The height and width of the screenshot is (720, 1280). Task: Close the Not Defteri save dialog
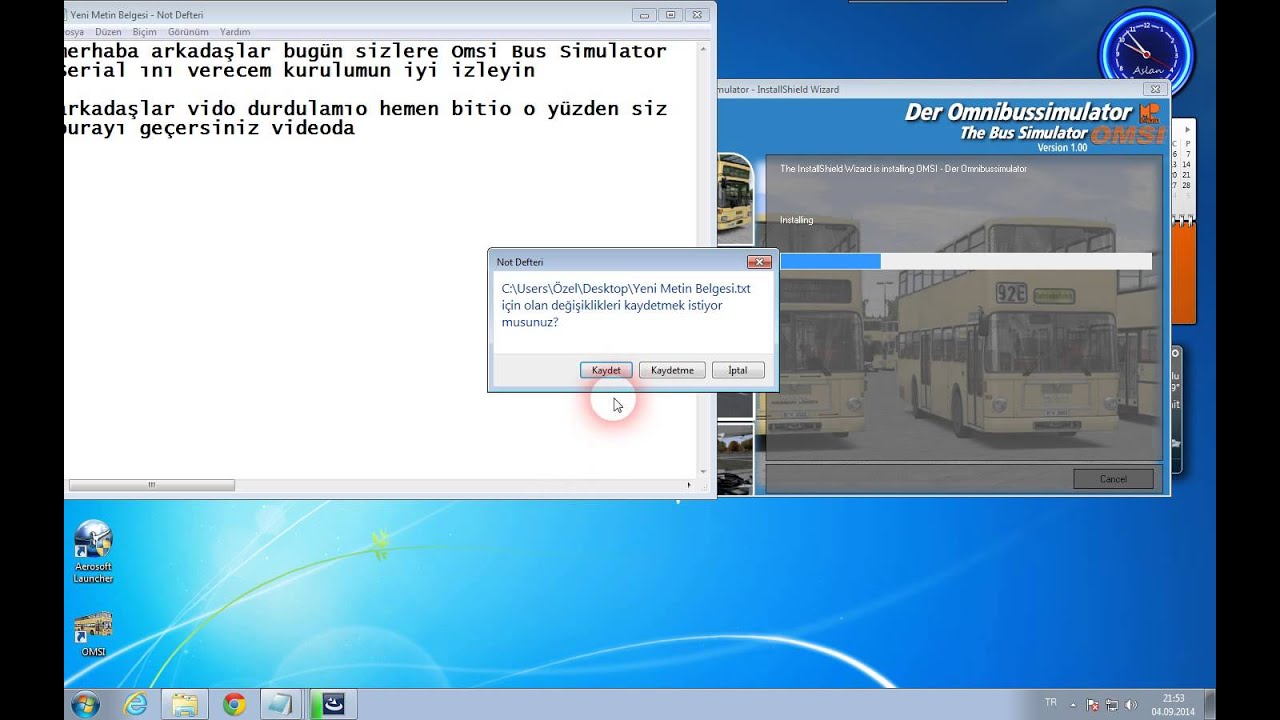coord(759,262)
